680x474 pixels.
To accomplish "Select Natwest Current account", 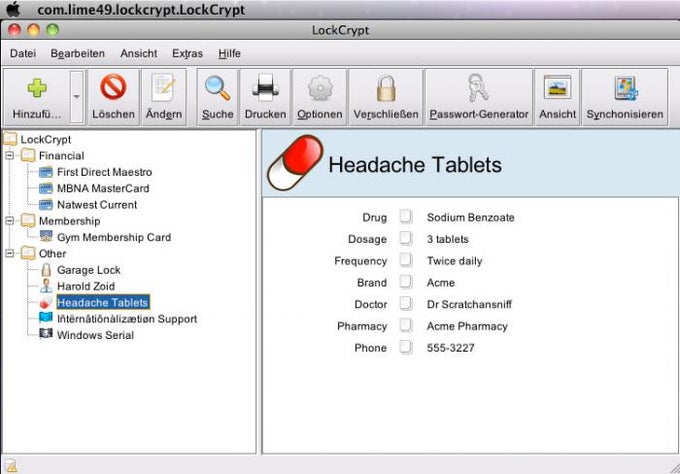I will coord(97,205).
